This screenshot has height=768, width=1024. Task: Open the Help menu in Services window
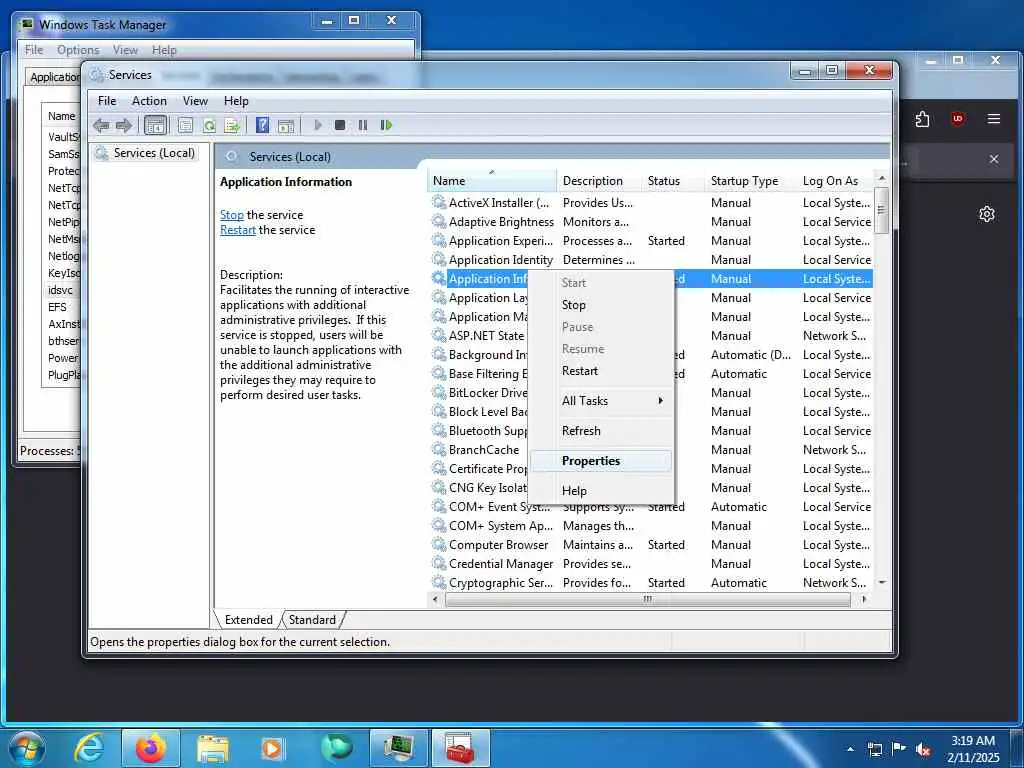click(x=236, y=101)
